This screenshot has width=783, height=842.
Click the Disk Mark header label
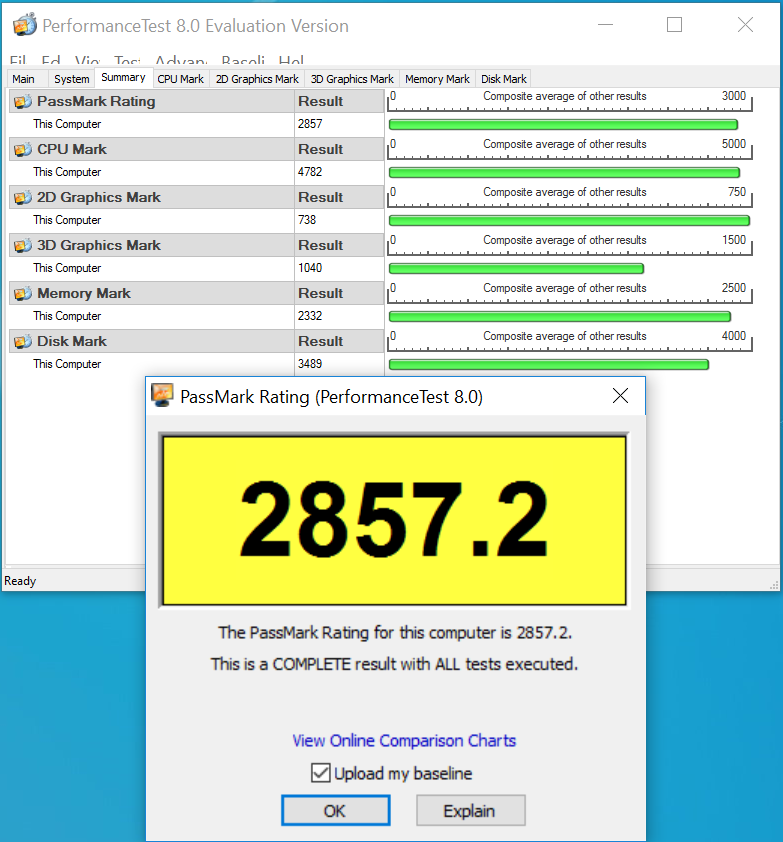point(72,342)
